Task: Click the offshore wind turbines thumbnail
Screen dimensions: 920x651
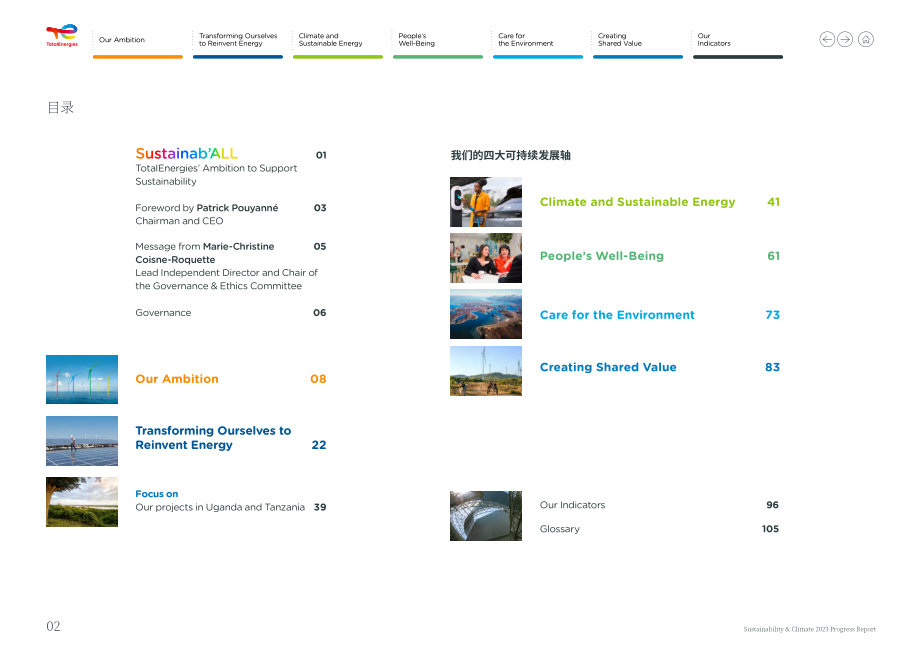Action: 82,379
